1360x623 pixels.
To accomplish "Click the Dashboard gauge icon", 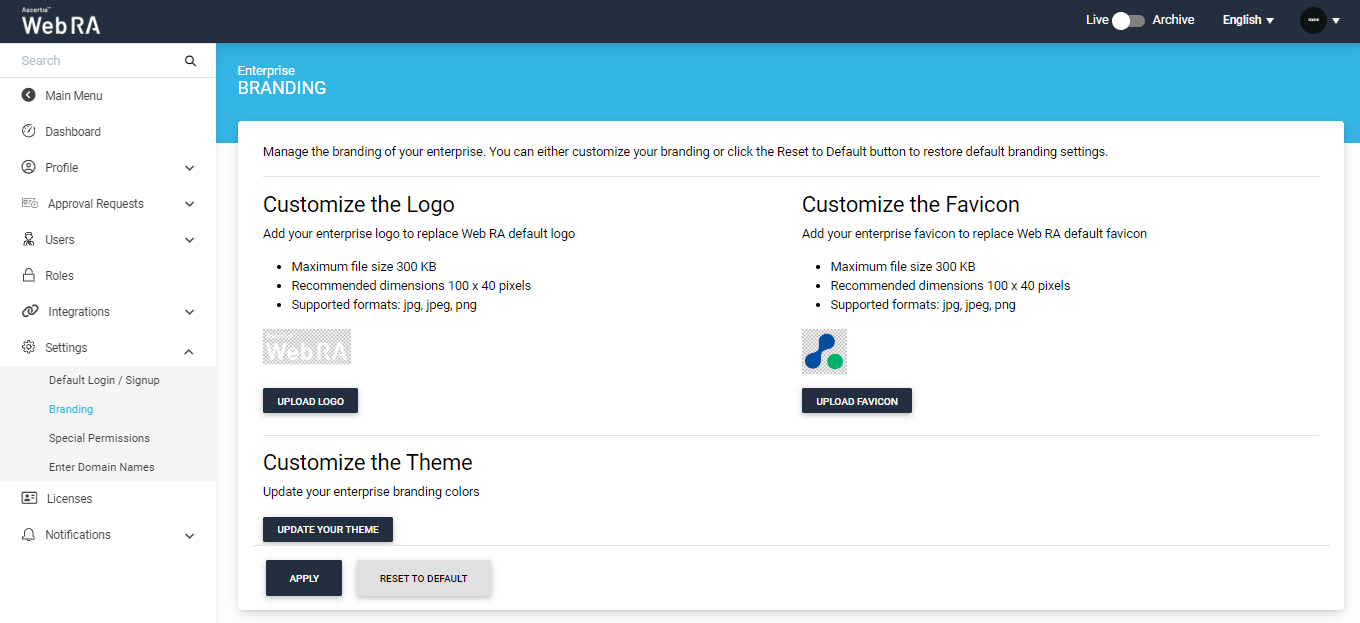I will (x=29, y=132).
